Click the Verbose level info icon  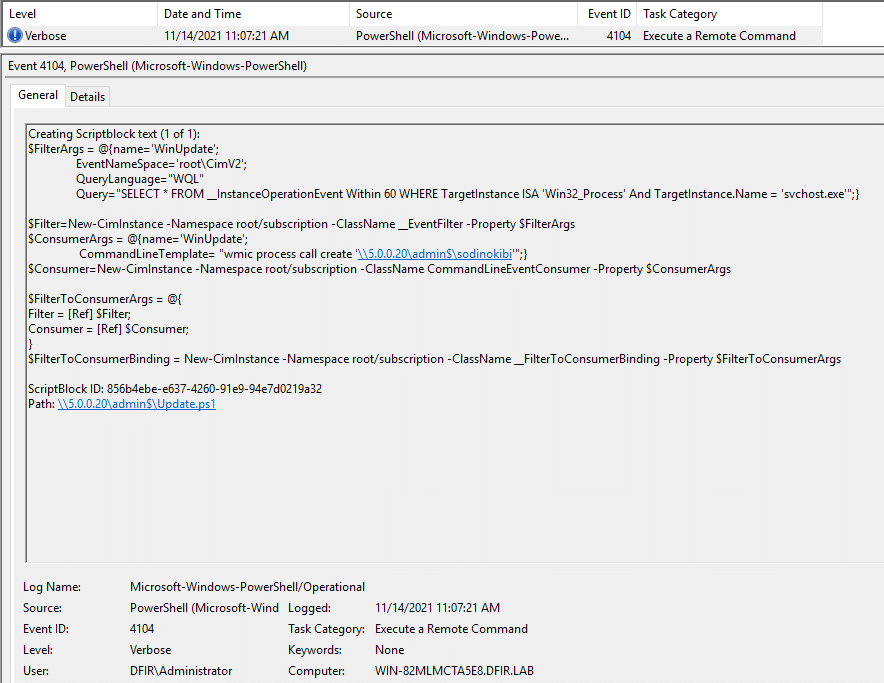coord(15,36)
